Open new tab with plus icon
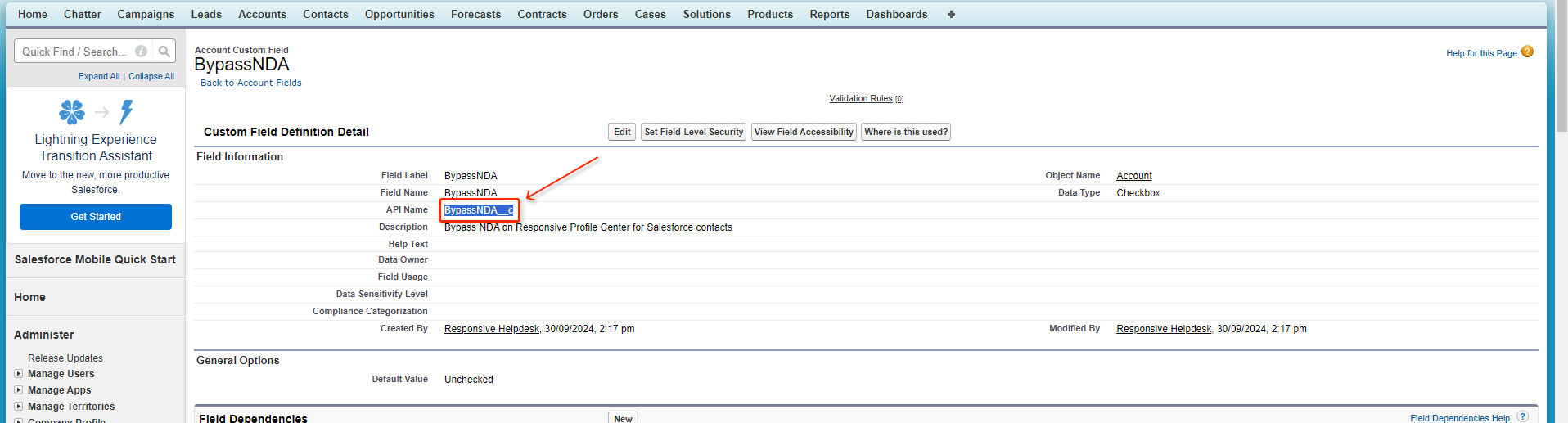The image size is (1568, 423). 951,14
